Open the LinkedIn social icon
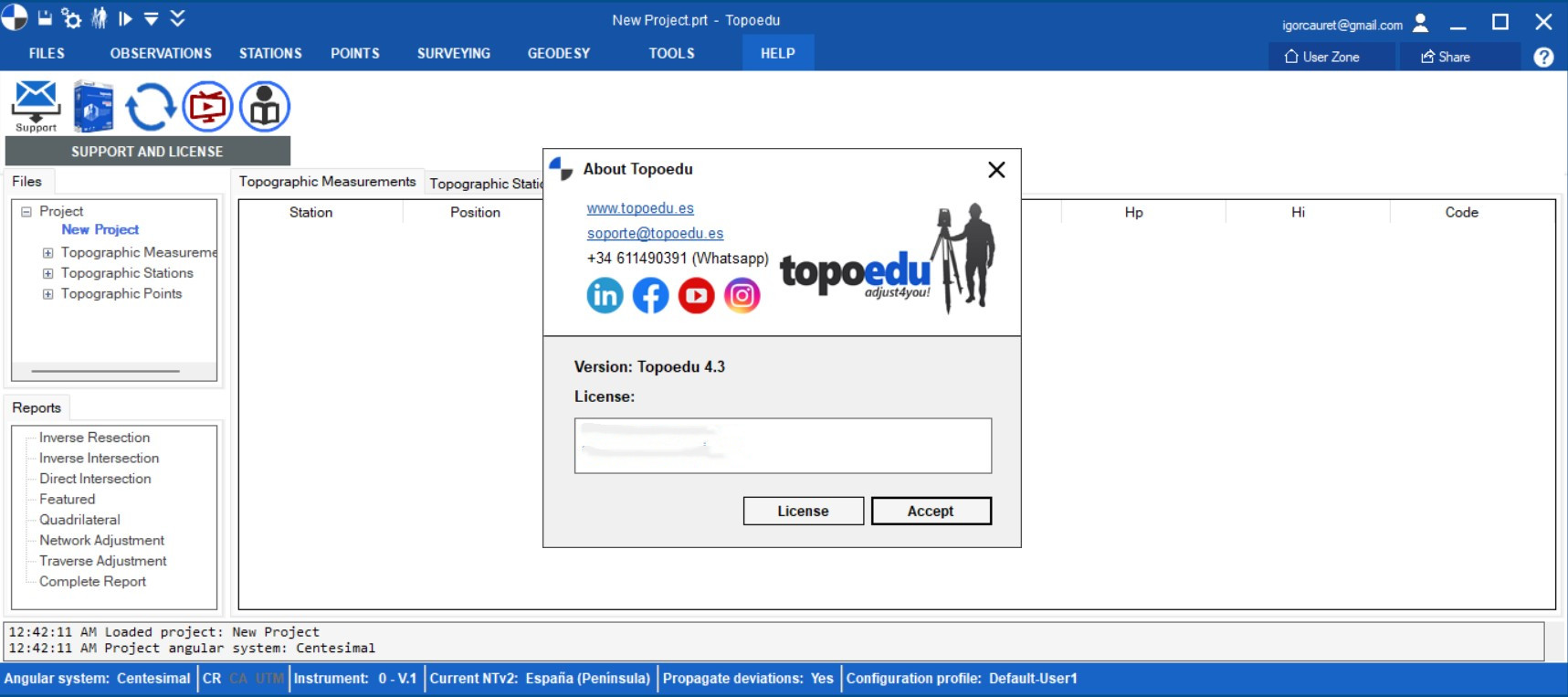The image size is (1568, 697). pos(605,295)
